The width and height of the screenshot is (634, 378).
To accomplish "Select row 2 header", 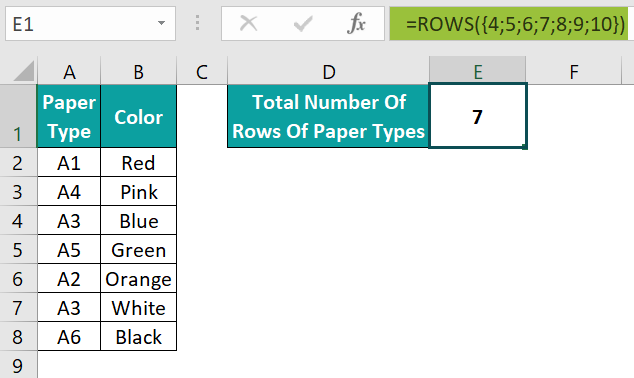I will pyautogui.click(x=18, y=162).
